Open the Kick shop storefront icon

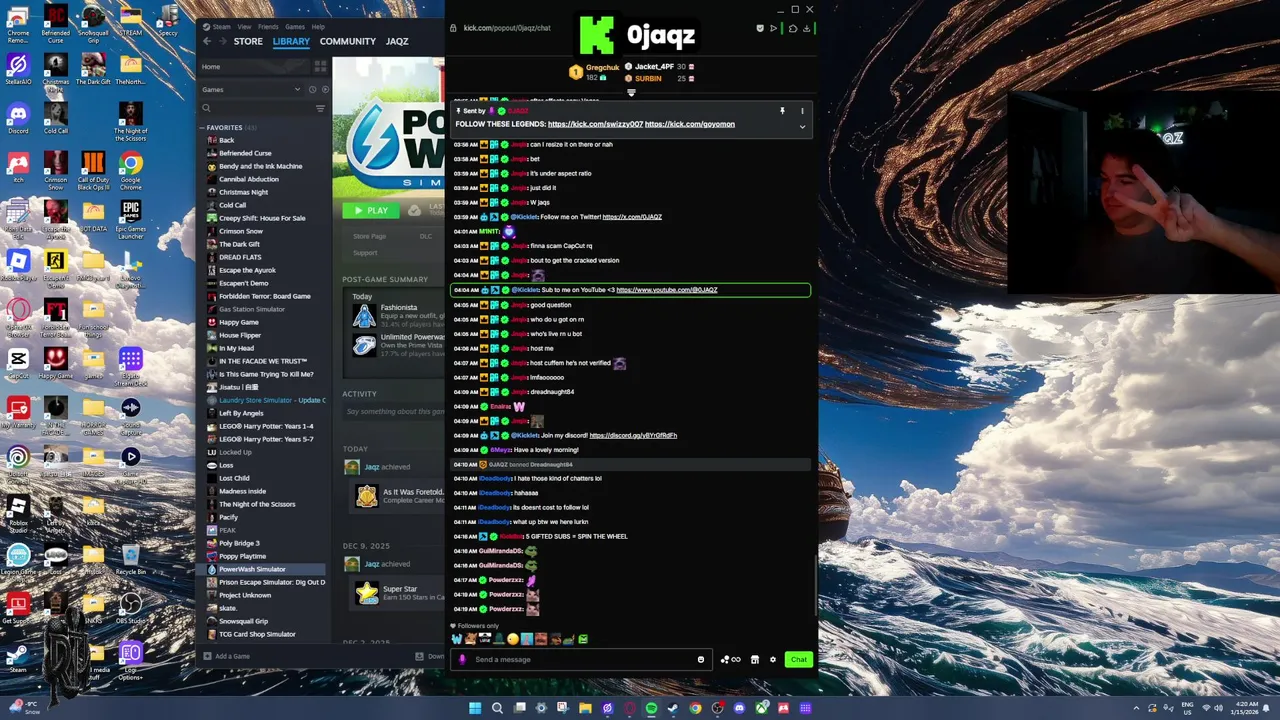pyautogui.click(x=755, y=659)
